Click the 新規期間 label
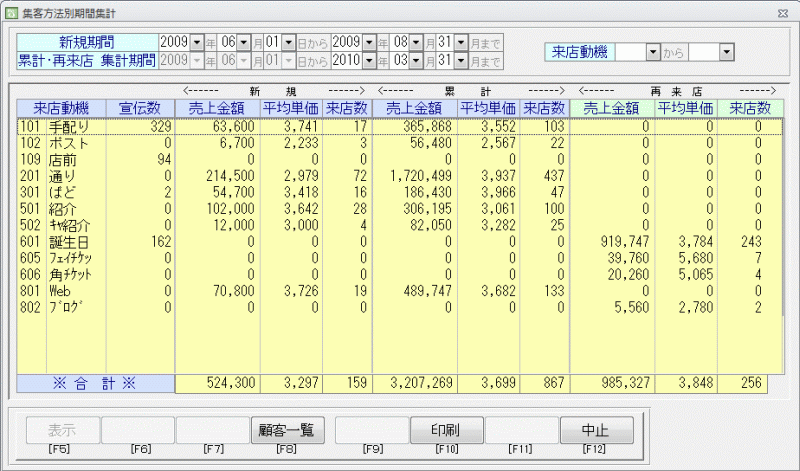This screenshot has height=471, width=800. [x=87, y=42]
